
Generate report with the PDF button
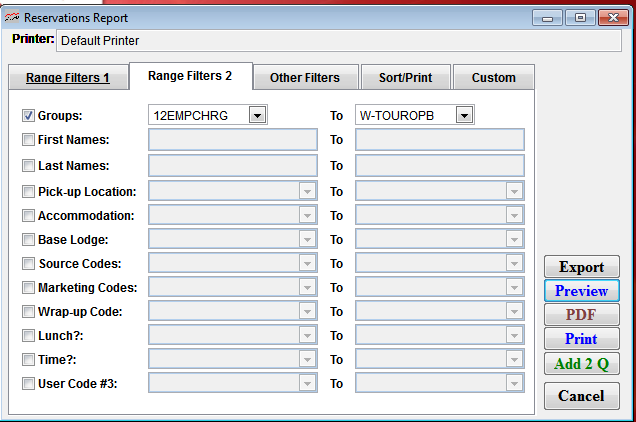tap(582, 314)
